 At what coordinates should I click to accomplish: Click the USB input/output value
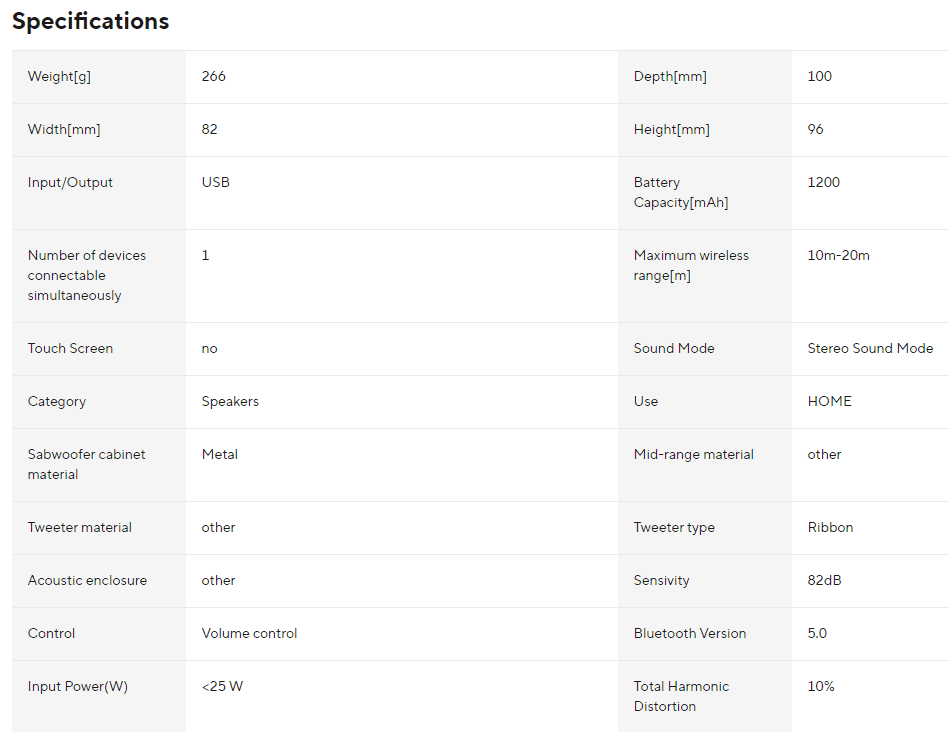215,182
